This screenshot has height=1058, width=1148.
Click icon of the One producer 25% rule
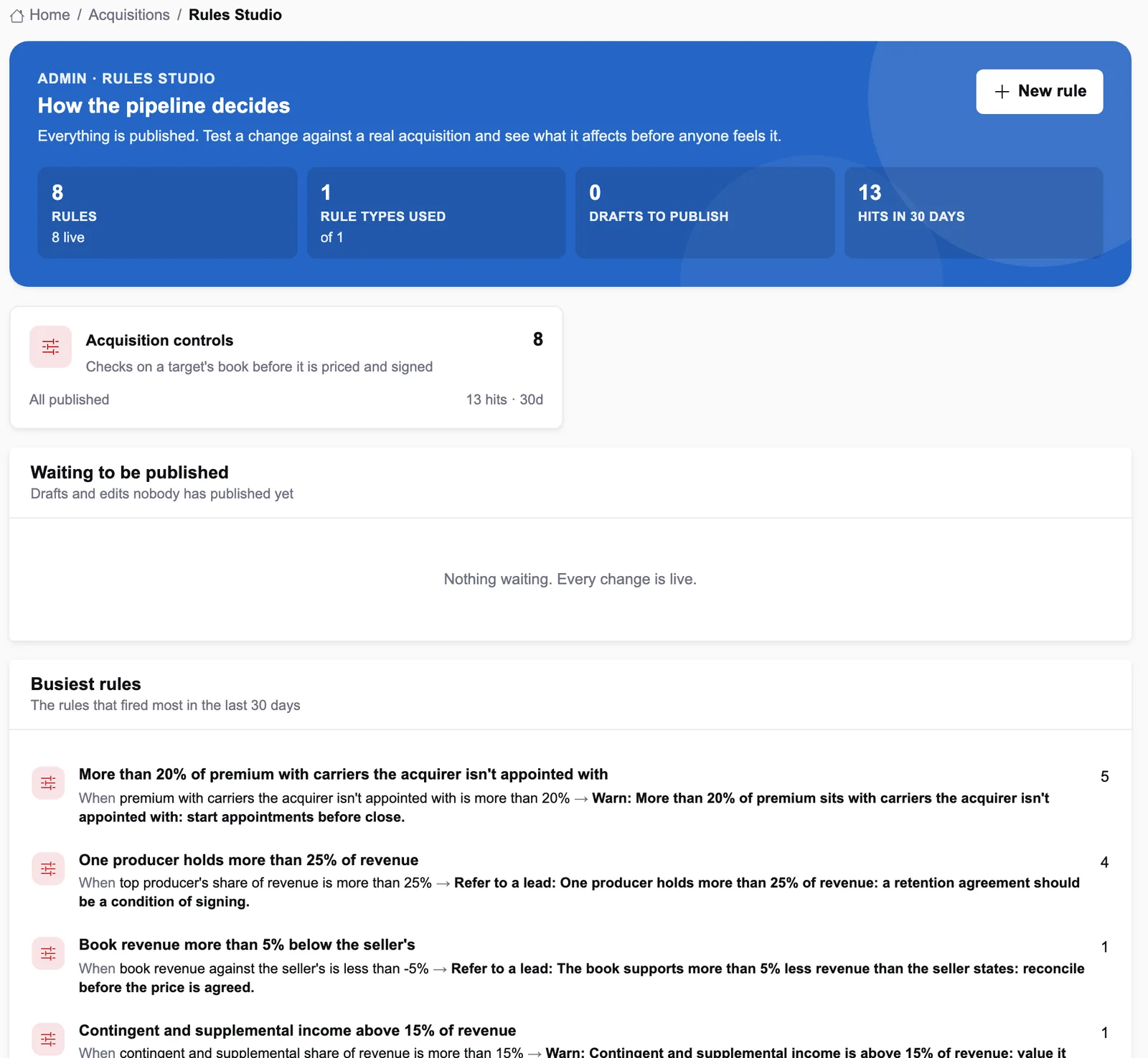pyautogui.click(x=48, y=869)
